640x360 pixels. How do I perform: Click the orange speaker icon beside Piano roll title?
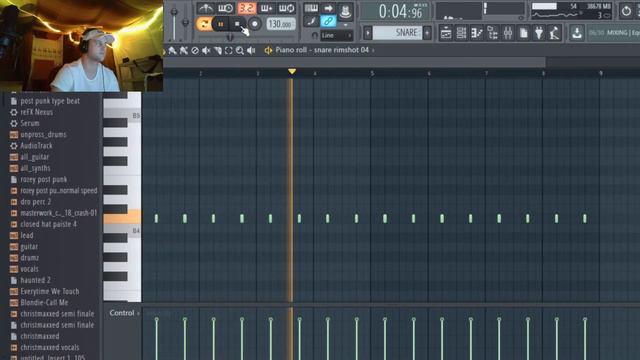click(268, 50)
